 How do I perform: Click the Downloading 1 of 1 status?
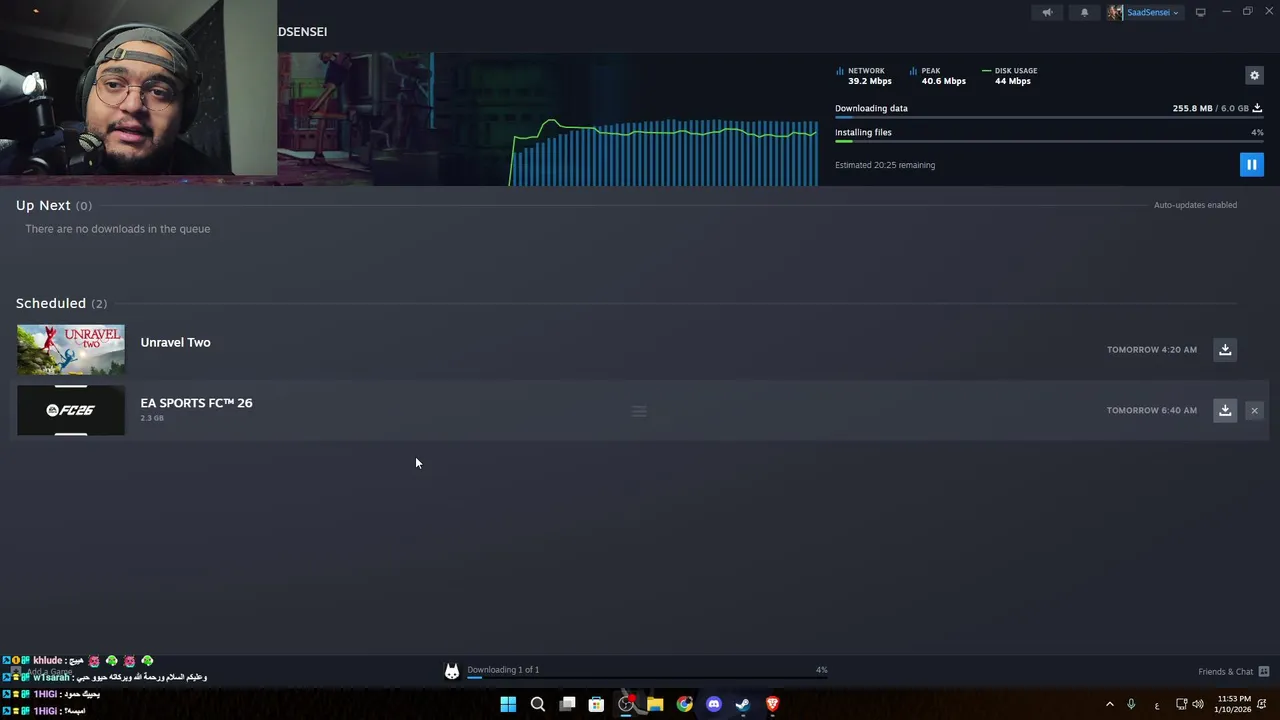[503, 670]
